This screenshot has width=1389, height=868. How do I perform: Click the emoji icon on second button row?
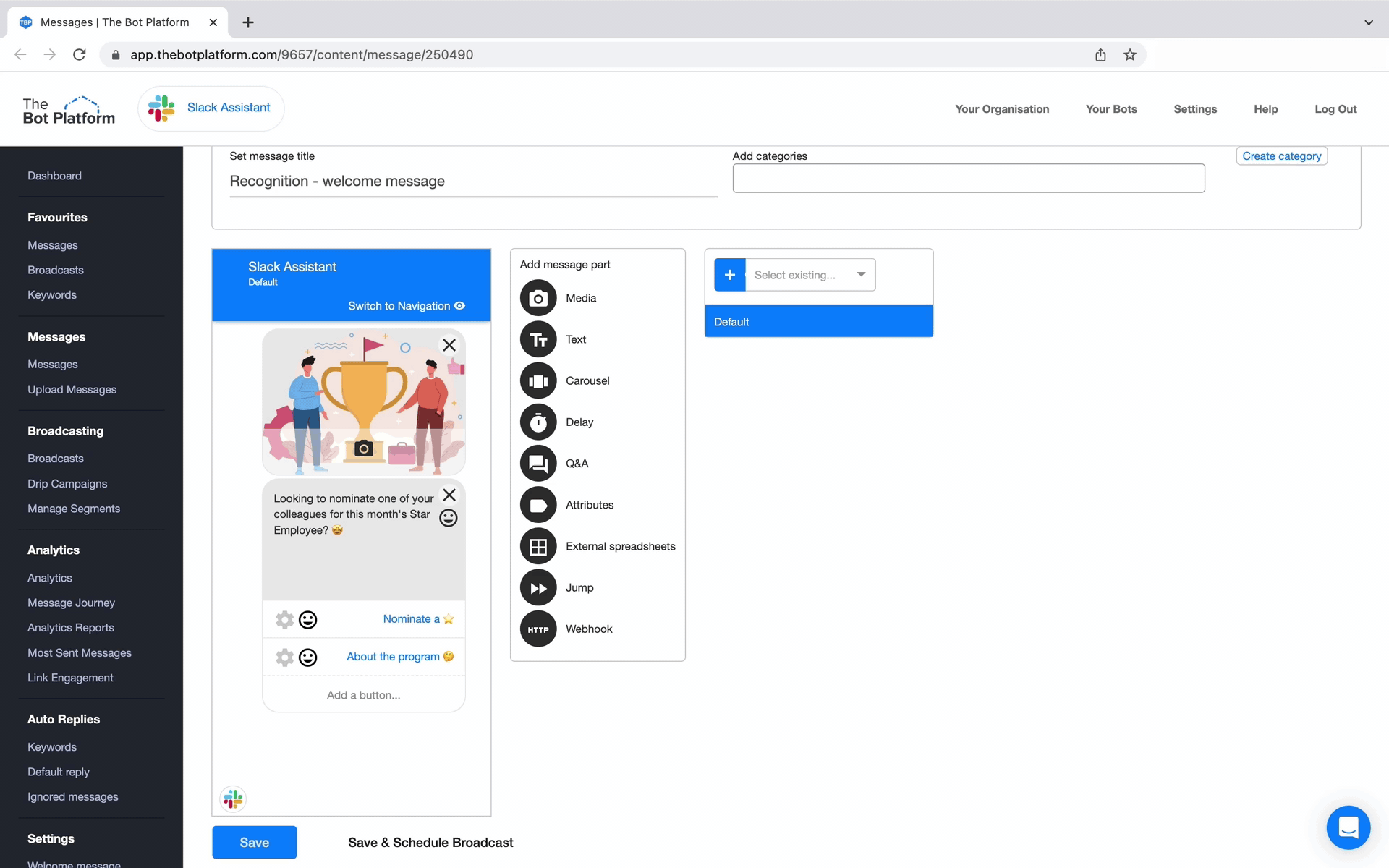(308, 656)
